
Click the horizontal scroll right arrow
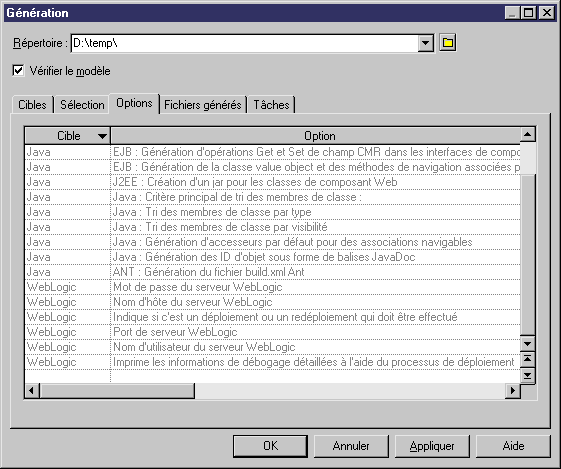point(513,390)
